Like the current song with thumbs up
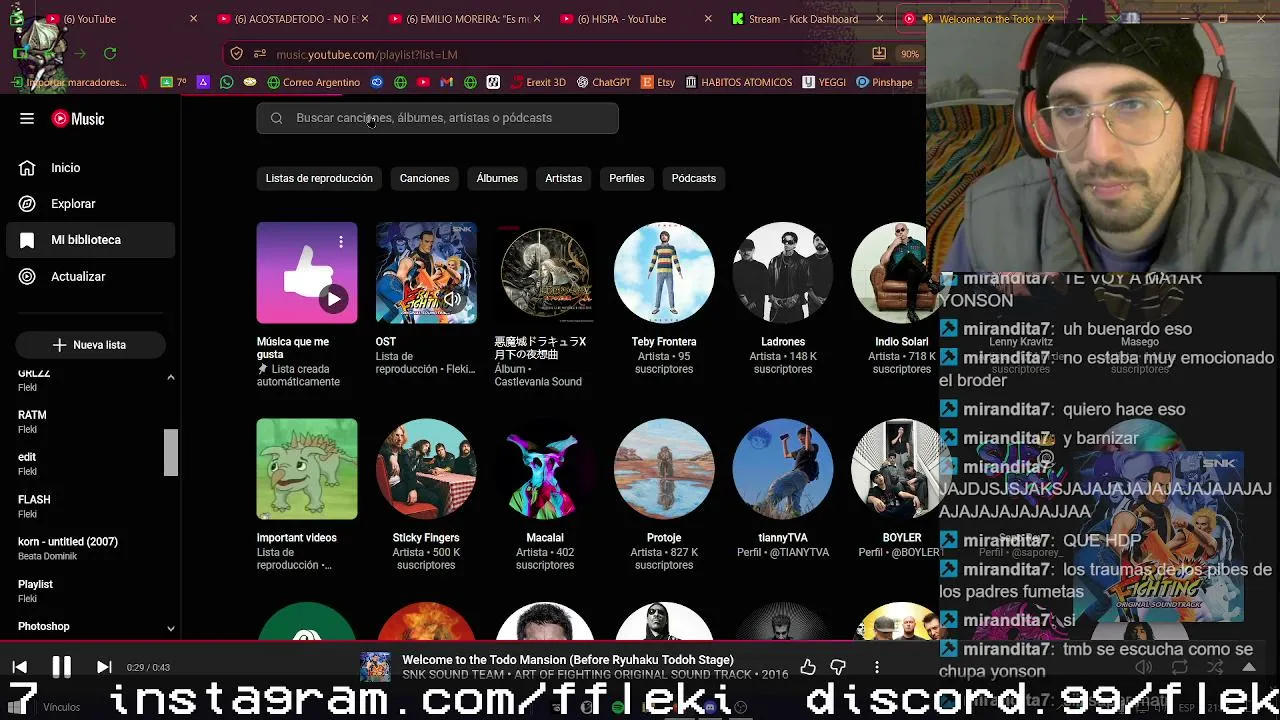This screenshot has height=720, width=1280. [x=808, y=667]
